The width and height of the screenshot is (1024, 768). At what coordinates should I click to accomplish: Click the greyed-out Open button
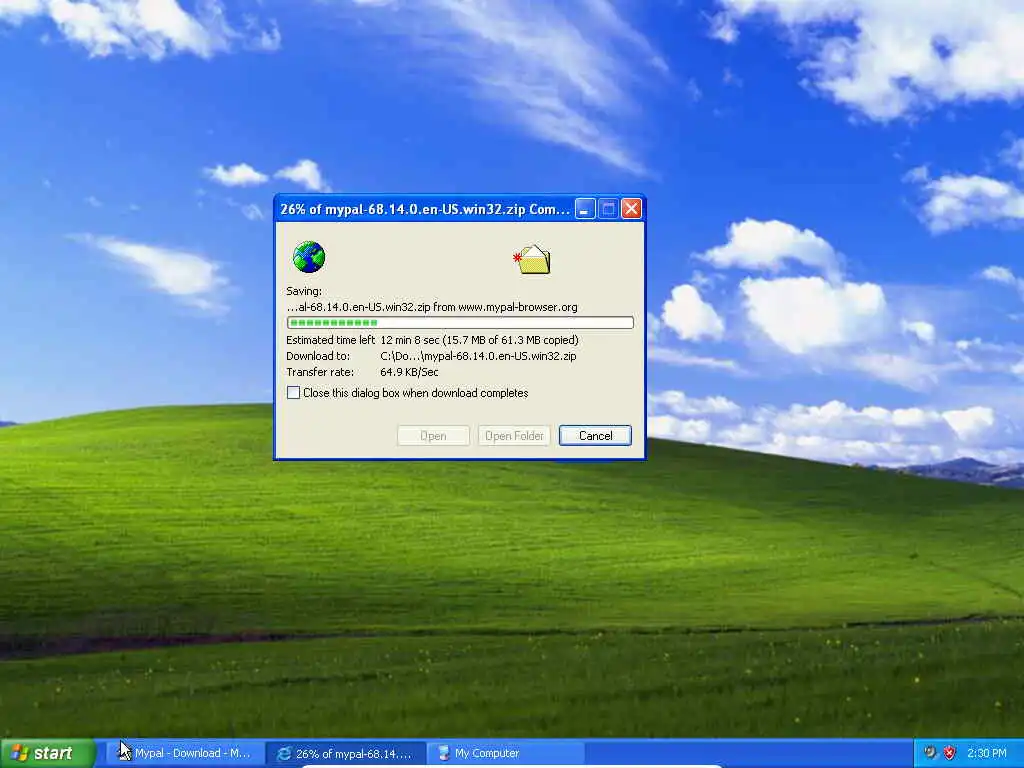pos(433,436)
